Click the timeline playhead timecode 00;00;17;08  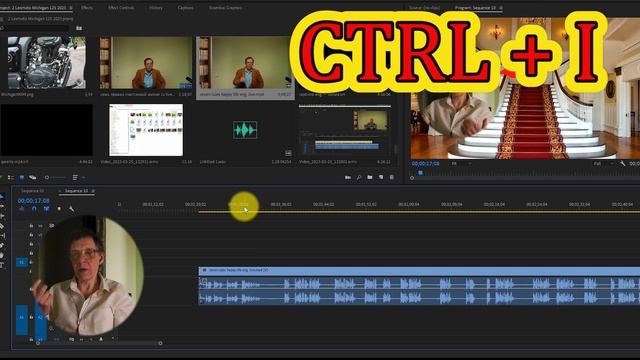33,201
